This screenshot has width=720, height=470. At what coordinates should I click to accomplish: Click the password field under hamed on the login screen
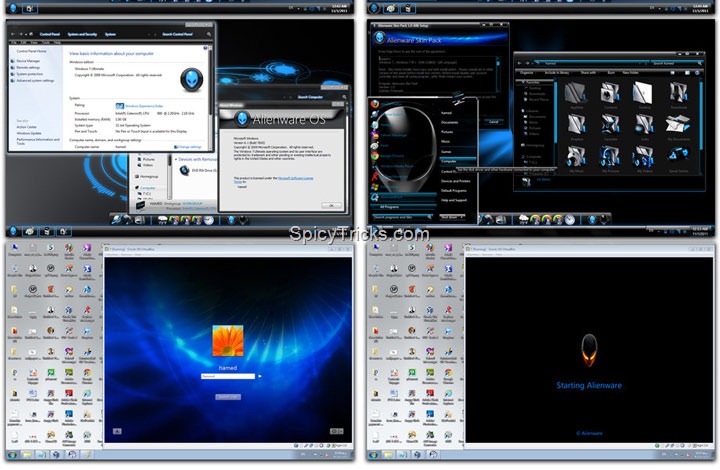pyautogui.click(x=228, y=376)
